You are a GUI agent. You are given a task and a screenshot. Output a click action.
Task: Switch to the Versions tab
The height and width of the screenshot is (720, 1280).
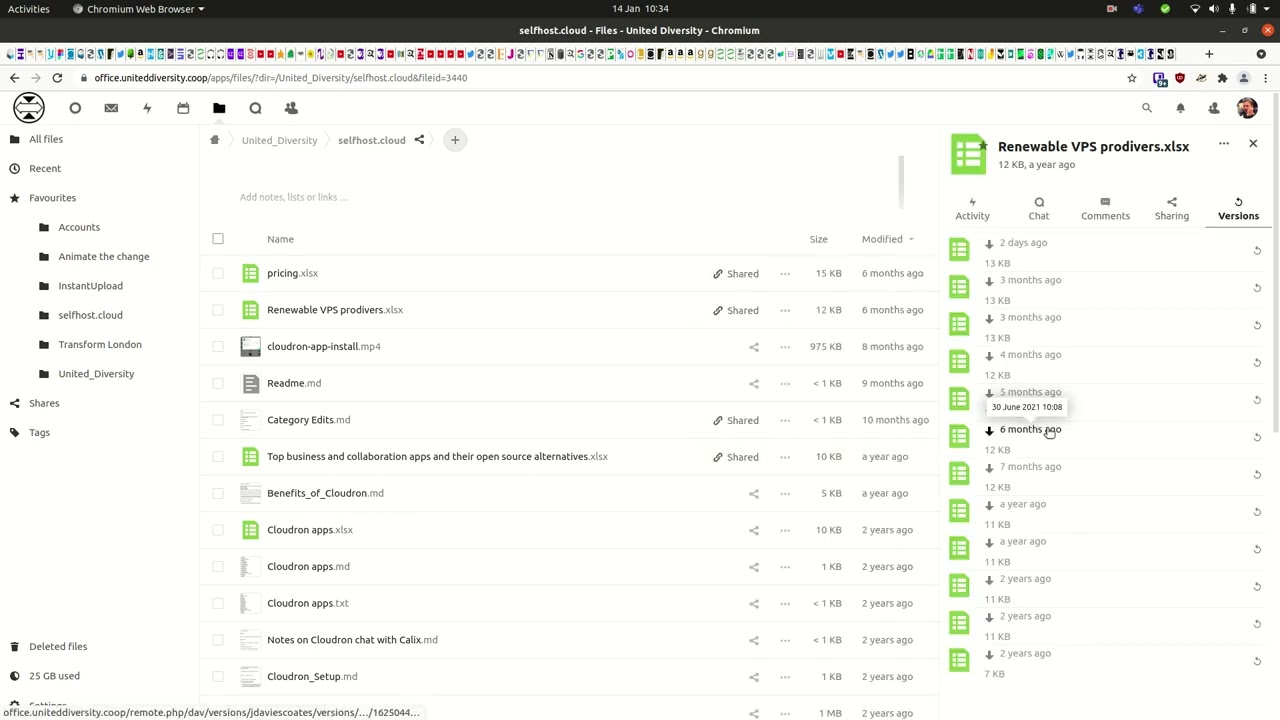click(1238, 208)
